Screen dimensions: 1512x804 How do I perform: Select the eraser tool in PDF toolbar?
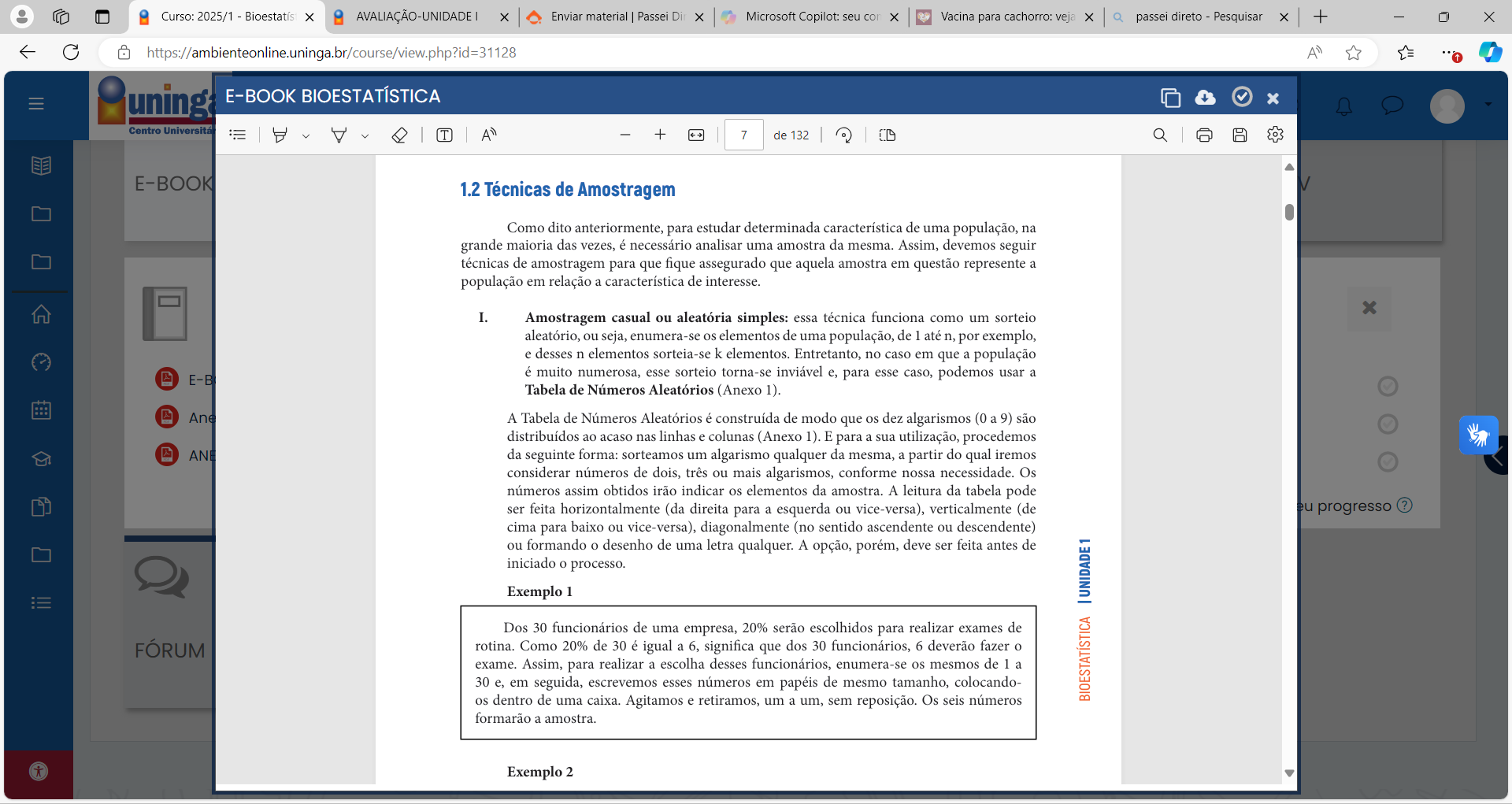(x=399, y=135)
